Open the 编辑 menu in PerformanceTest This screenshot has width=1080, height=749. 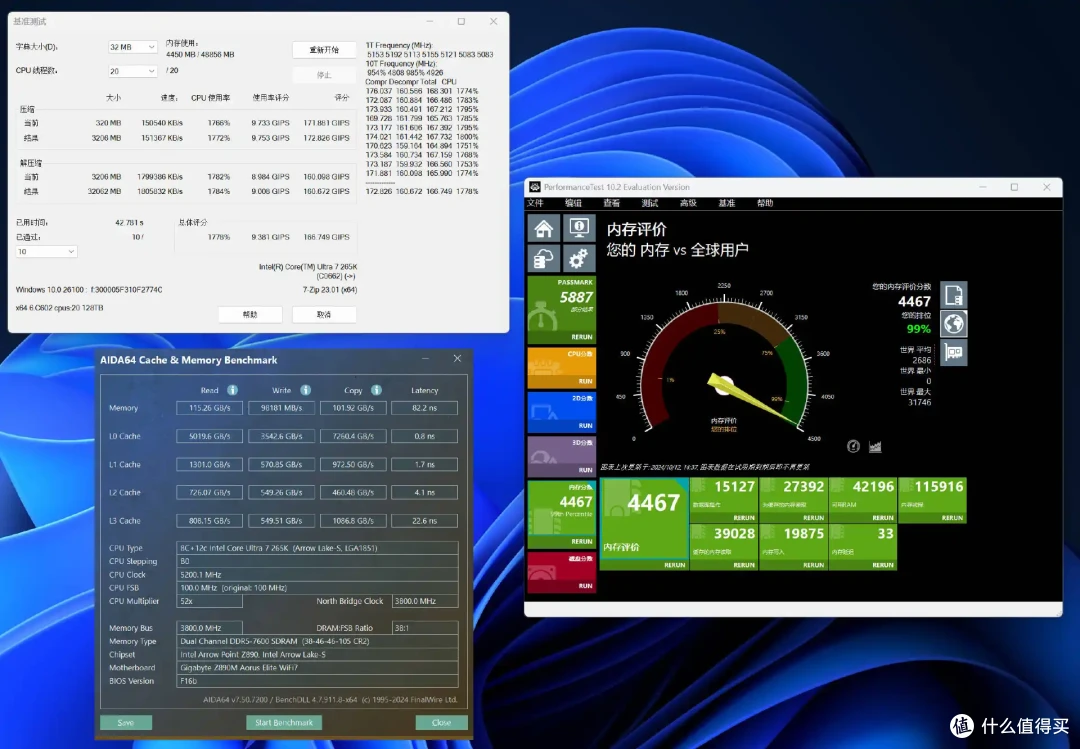[x=573, y=203]
